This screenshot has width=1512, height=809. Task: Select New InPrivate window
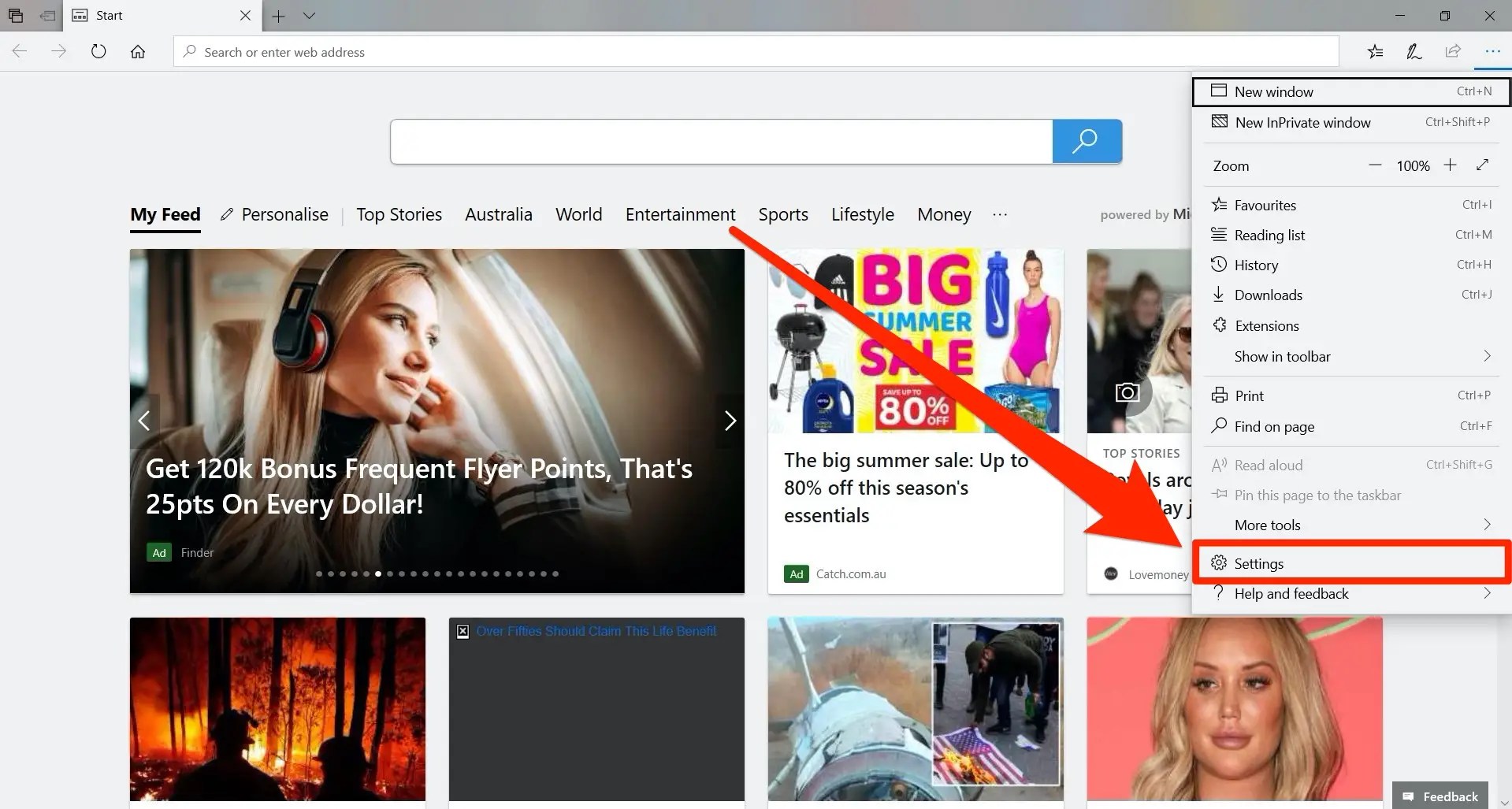pyautogui.click(x=1351, y=122)
